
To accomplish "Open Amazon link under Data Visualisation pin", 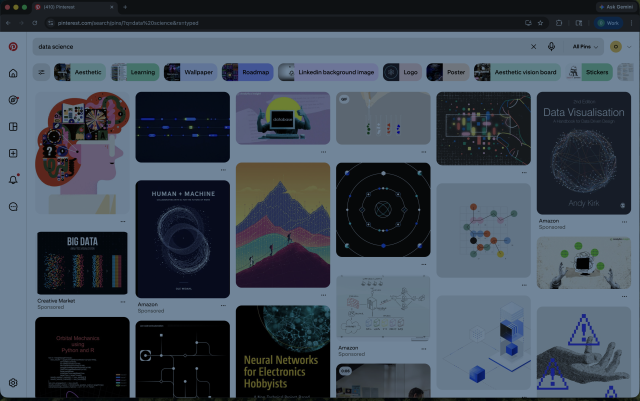I will 549,221.
